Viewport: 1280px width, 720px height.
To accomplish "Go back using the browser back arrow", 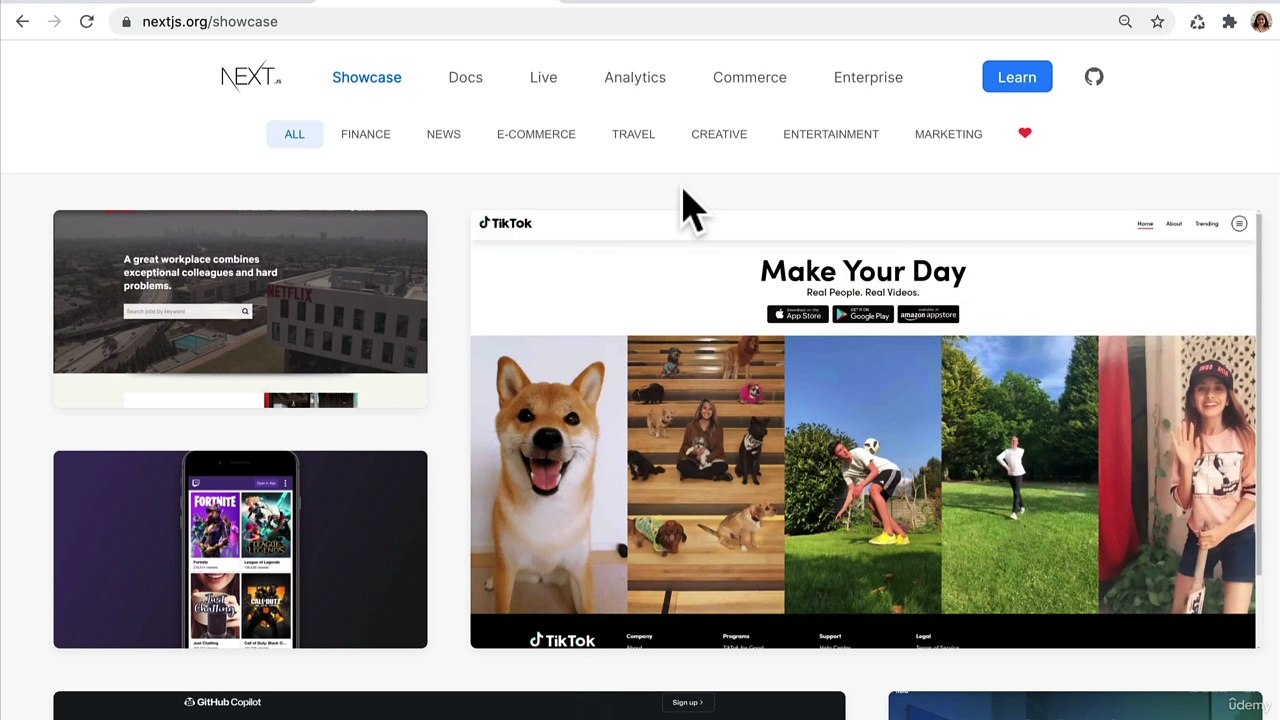I will point(22,21).
